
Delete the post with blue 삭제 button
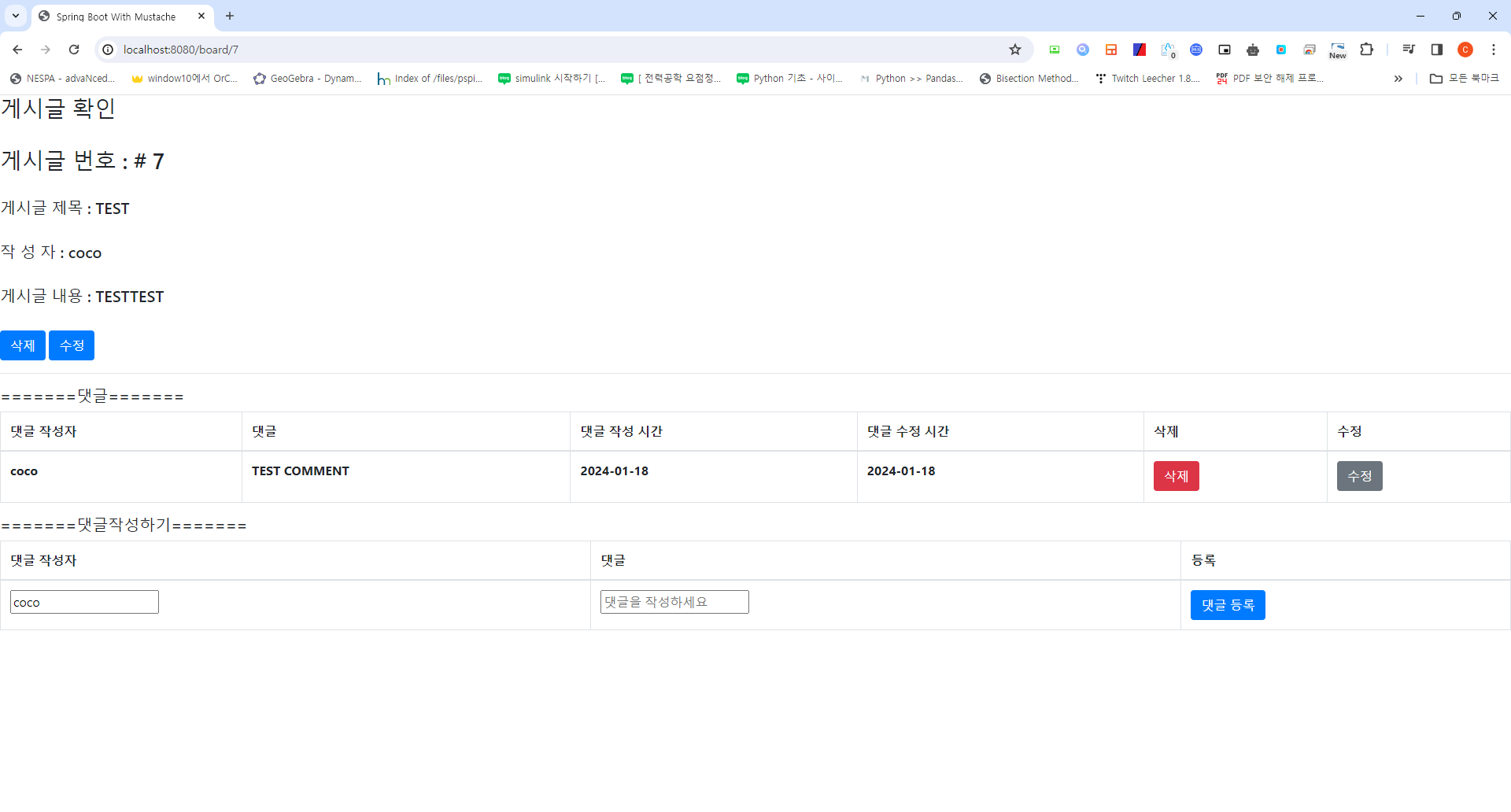point(23,345)
